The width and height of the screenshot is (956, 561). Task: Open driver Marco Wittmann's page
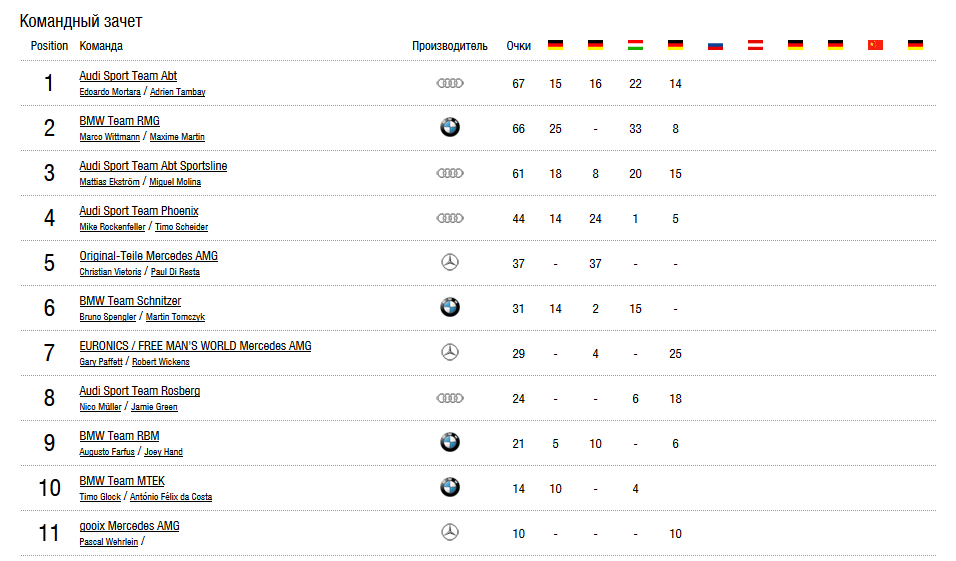pyautogui.click(x=110, y=137)
